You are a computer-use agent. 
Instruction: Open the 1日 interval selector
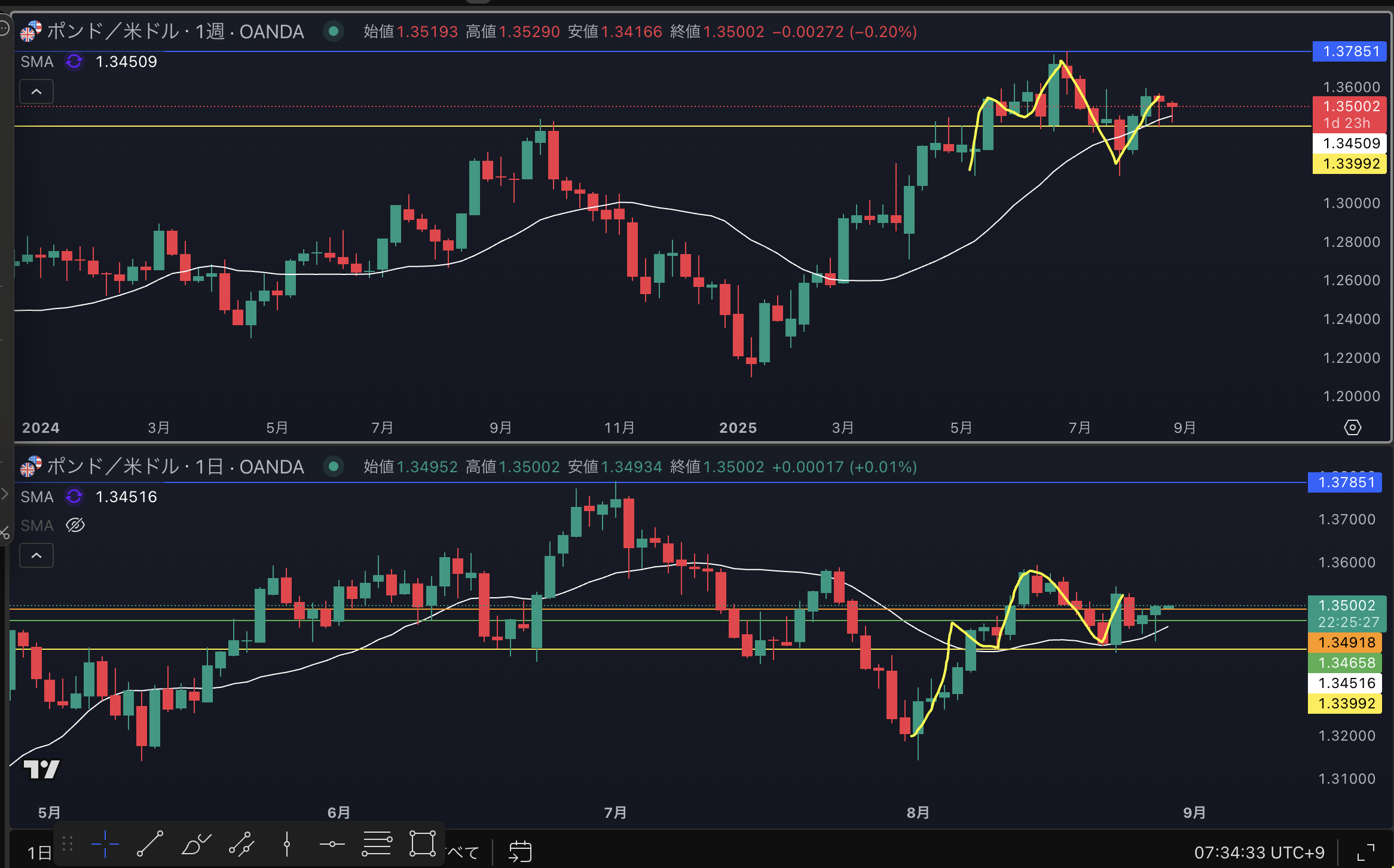39,852
